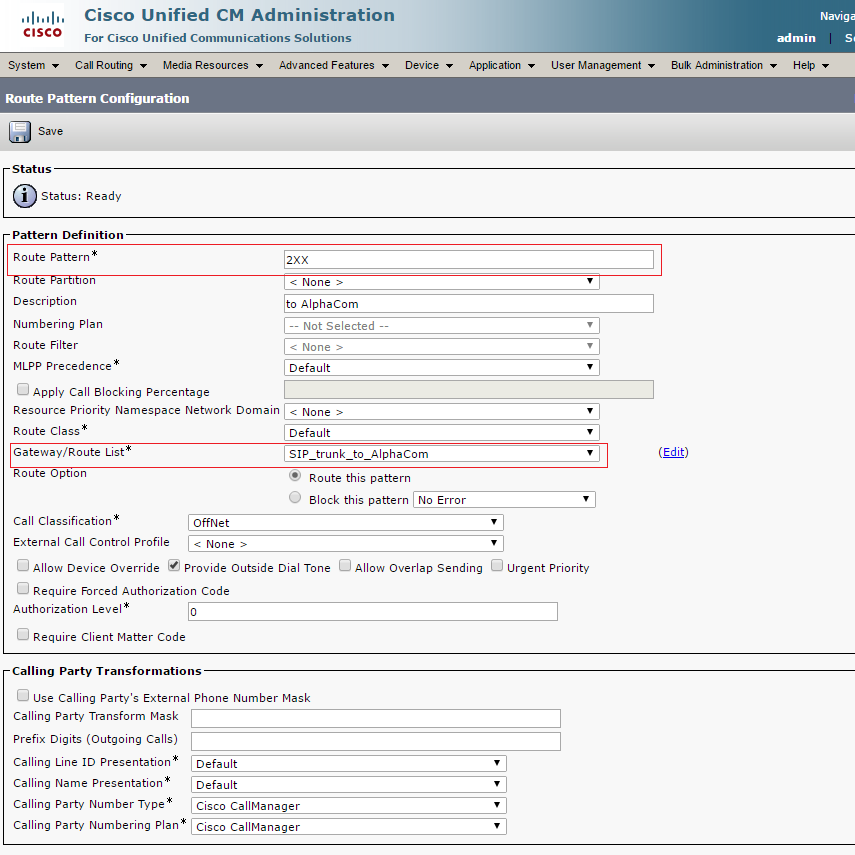The width and height of the screenshot is (855, 855).
Task: Open the Device menu
Action: click(428, 65)
